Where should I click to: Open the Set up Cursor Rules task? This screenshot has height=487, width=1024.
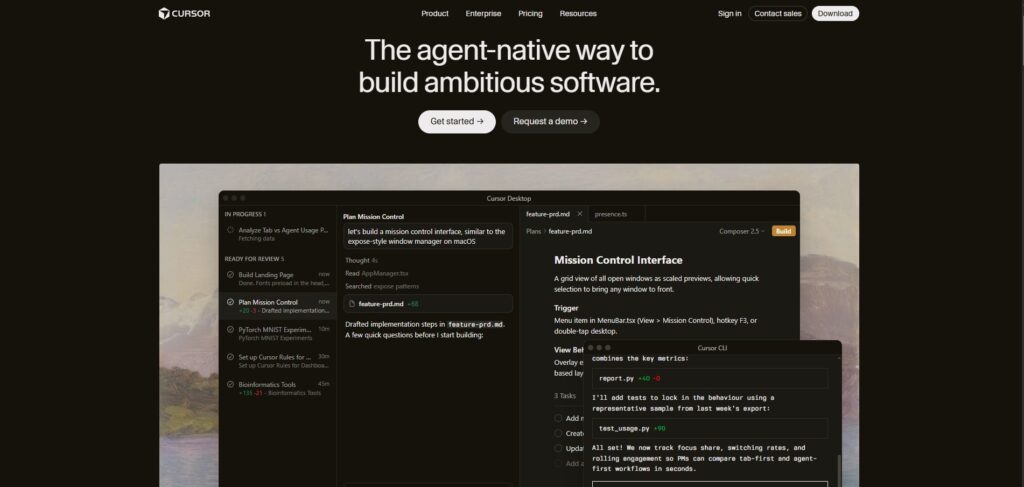pos(278,360)
